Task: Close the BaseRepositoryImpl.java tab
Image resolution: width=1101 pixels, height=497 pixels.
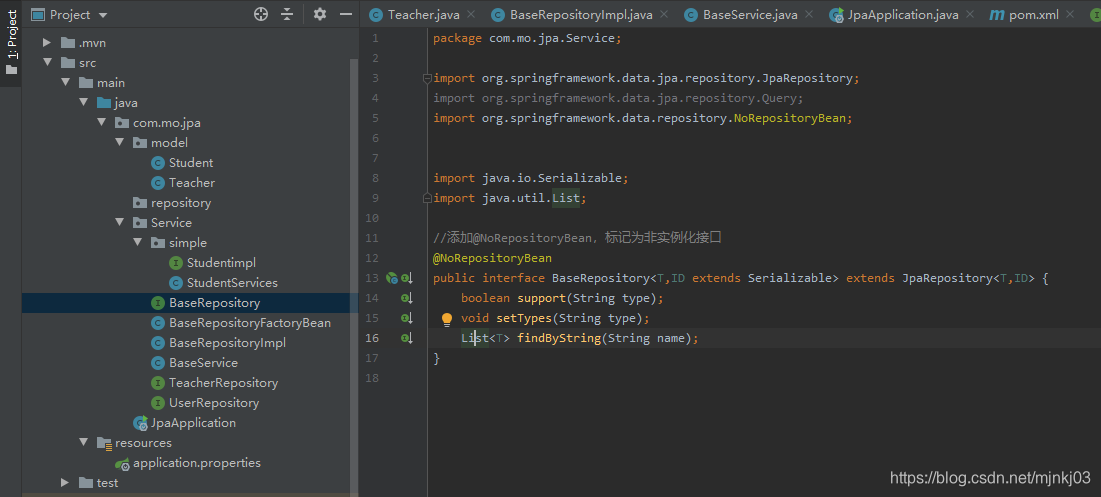Action: pyautogui.click(x=664, y=14)
